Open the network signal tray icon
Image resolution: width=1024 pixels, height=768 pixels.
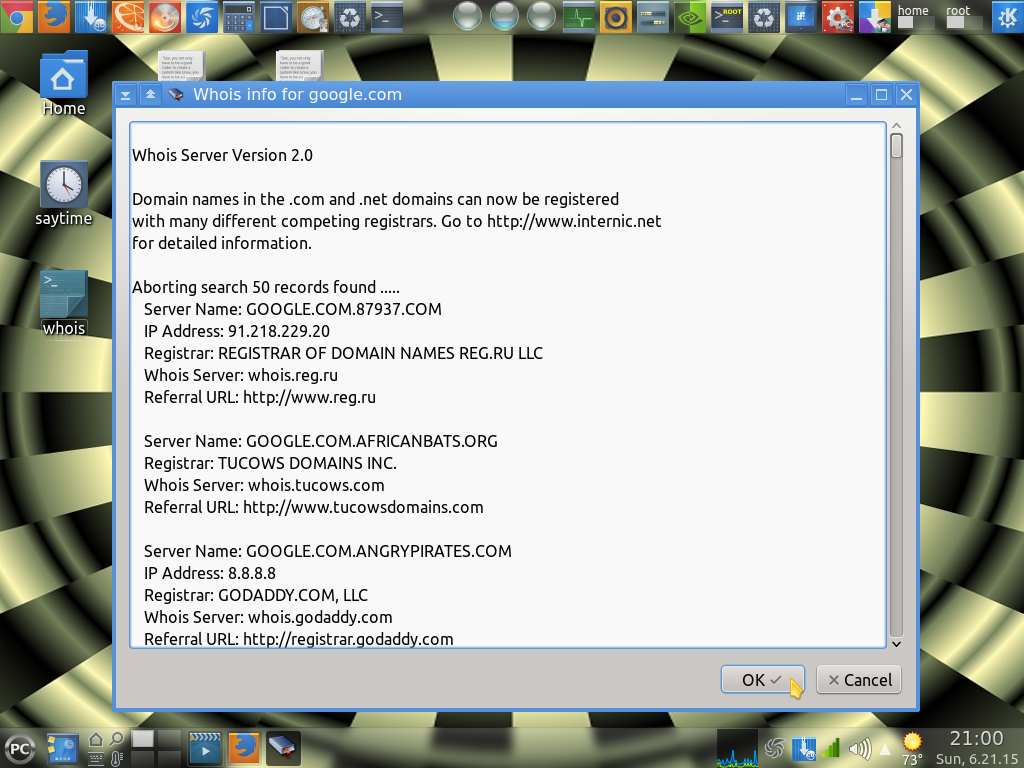pyautogui.click(x=831, y=748)
